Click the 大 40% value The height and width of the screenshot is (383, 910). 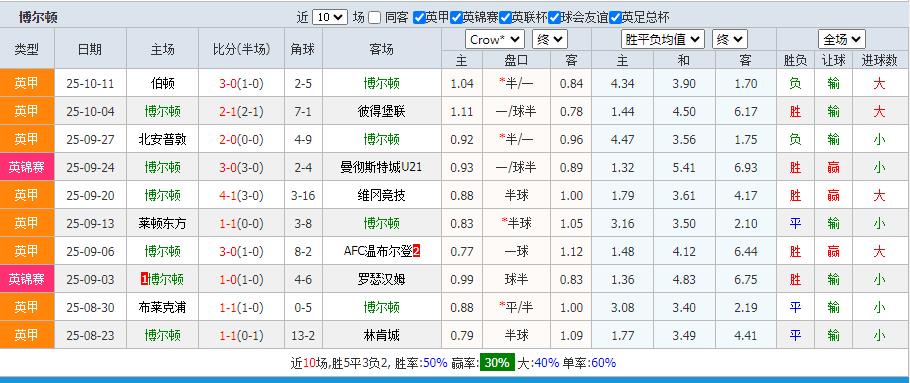tap(547, 363)
